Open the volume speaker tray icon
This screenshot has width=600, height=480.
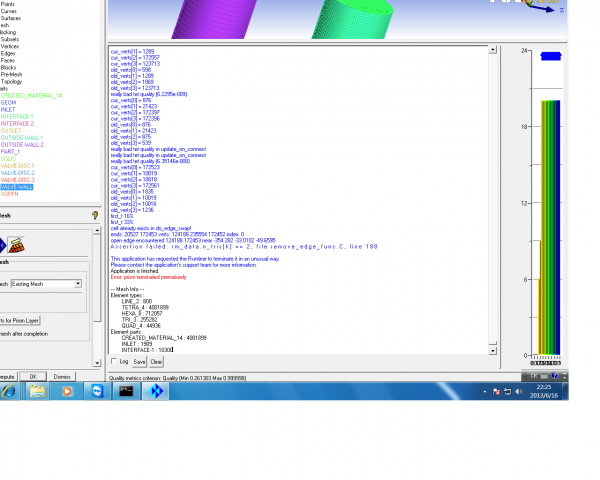point(518,391)
